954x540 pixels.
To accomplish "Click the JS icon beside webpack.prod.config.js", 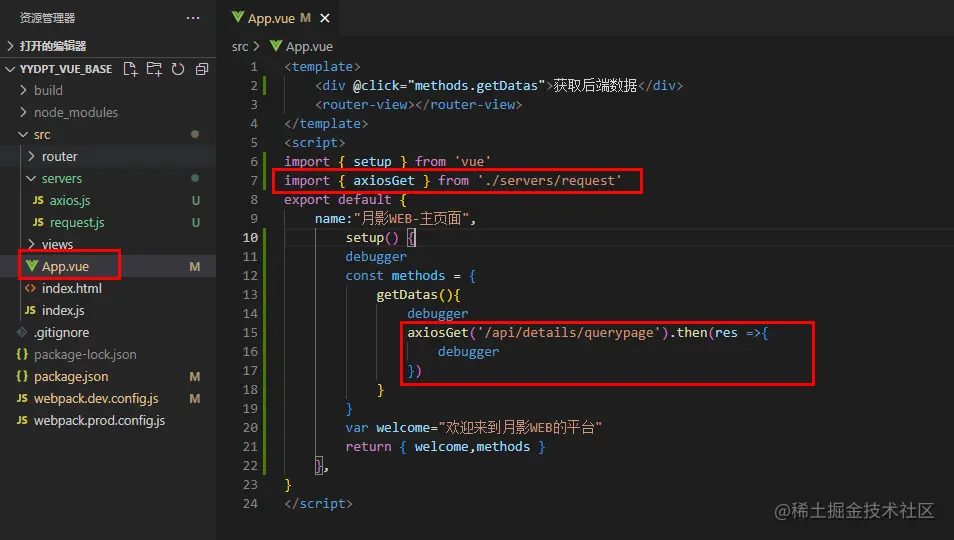I will (23, 420).
